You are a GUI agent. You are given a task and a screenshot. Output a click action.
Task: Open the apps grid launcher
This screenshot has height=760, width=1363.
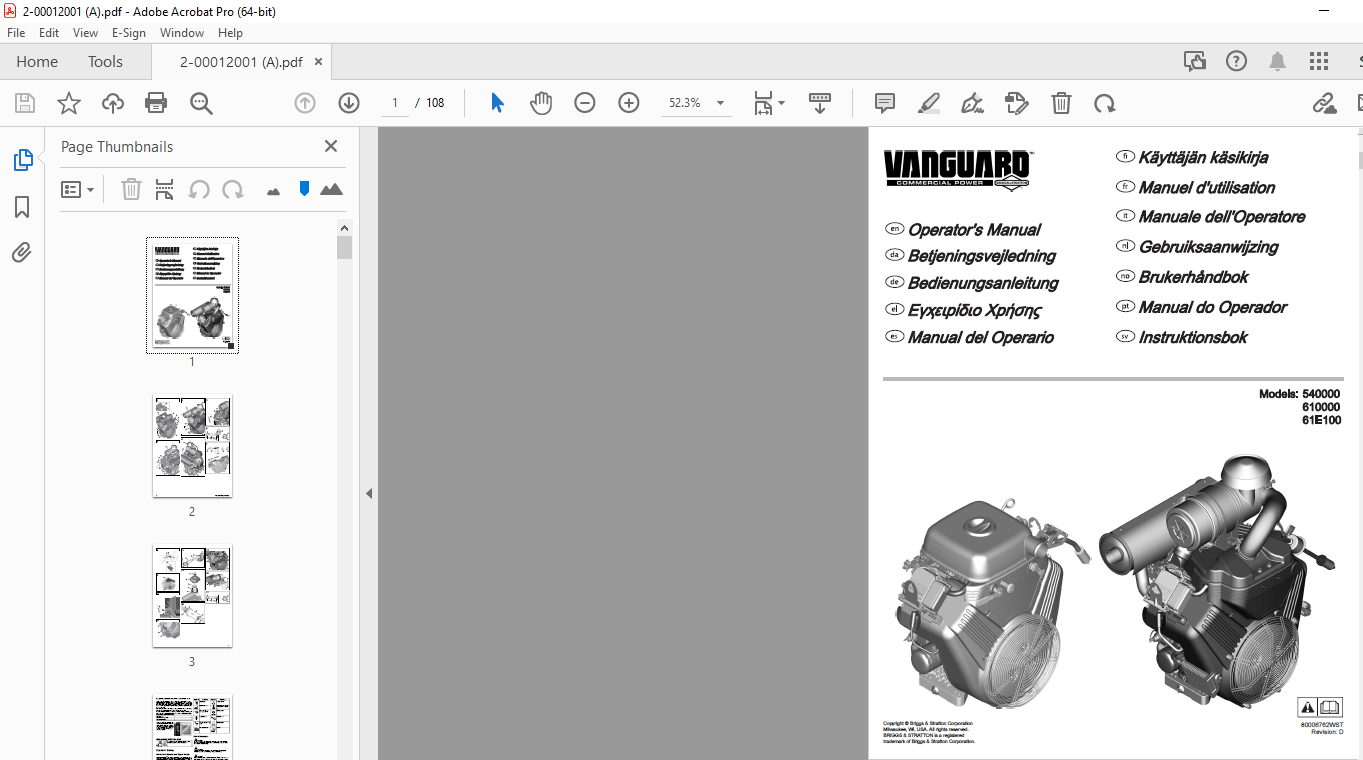coord(1318,61)
